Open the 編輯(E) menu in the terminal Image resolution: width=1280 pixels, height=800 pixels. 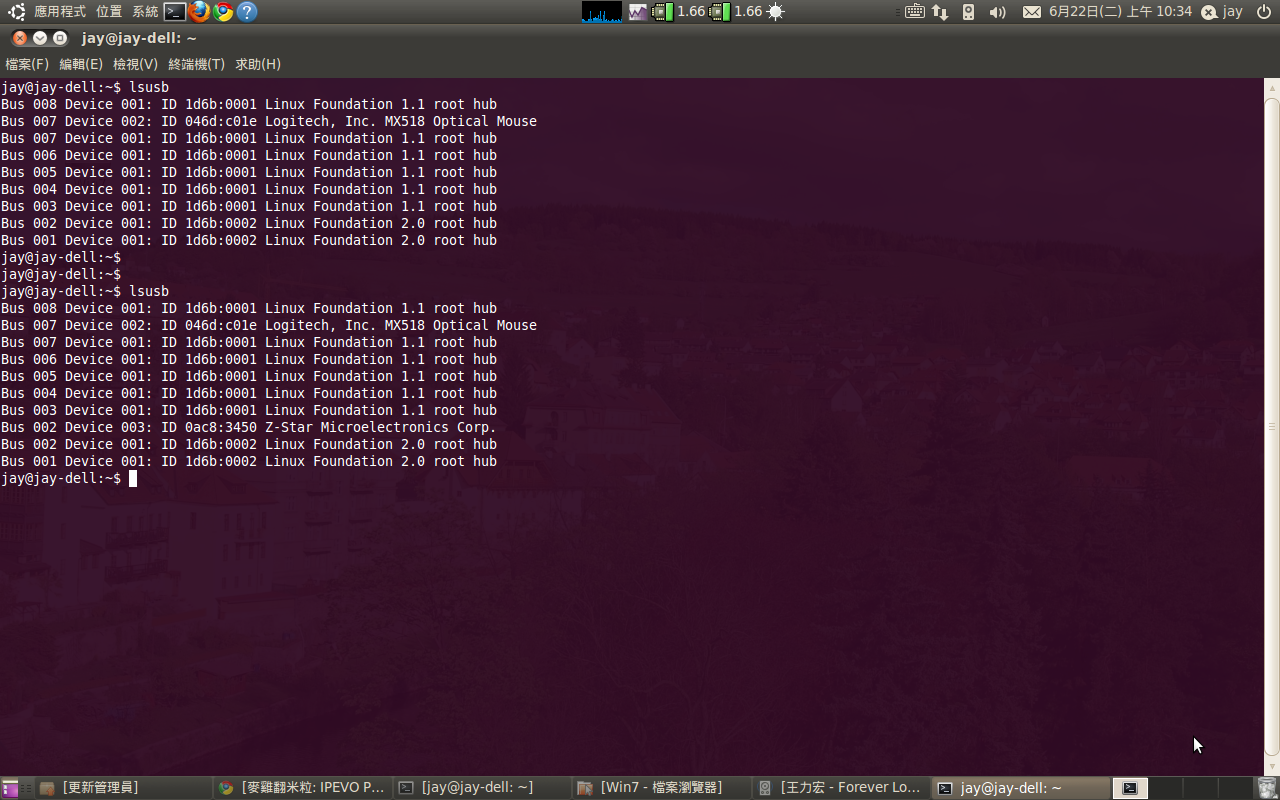point(81,64)
